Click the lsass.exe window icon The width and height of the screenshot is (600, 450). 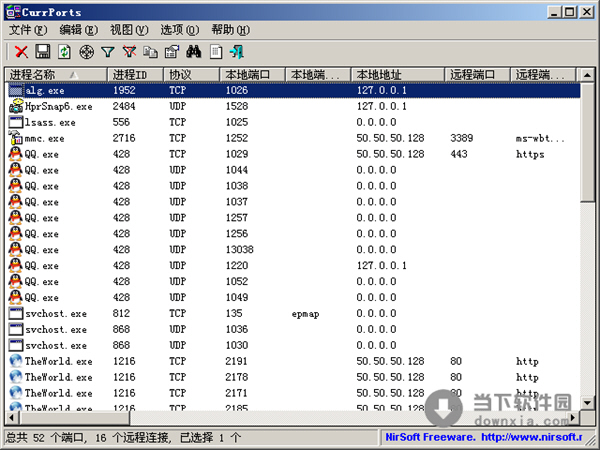point(16,122)
